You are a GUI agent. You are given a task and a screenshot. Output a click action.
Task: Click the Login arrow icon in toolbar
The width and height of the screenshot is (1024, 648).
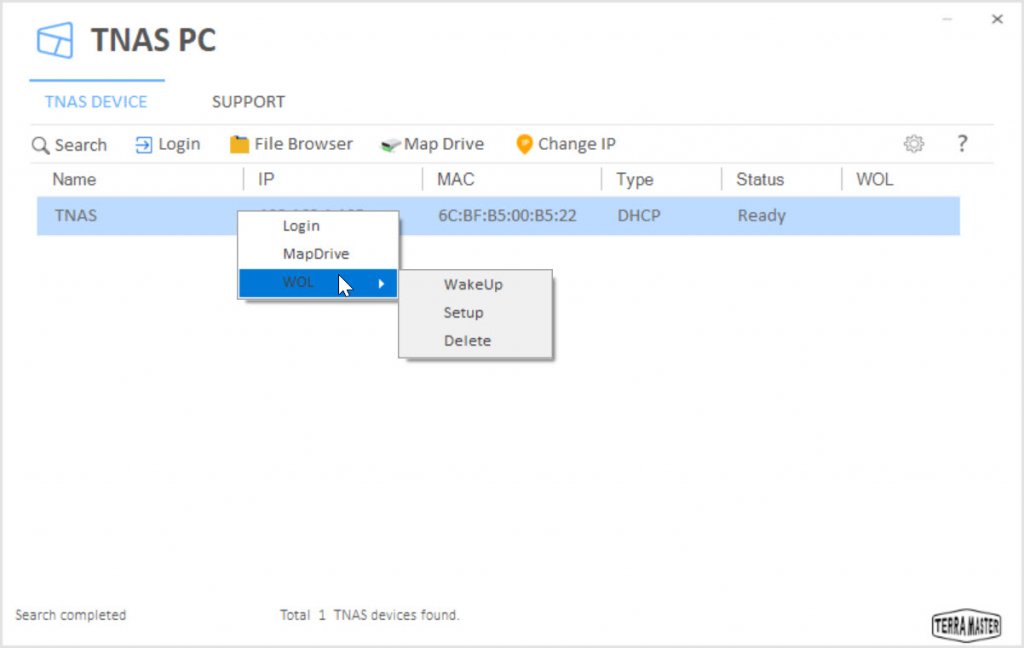pyautogui.click(x=143, y=144)
